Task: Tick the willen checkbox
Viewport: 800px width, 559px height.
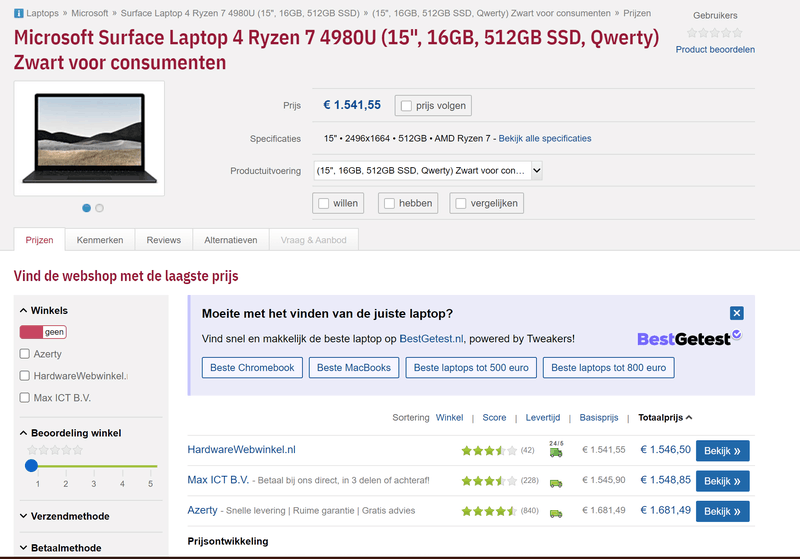Action: pyautogui.click(x=323, y=204)
